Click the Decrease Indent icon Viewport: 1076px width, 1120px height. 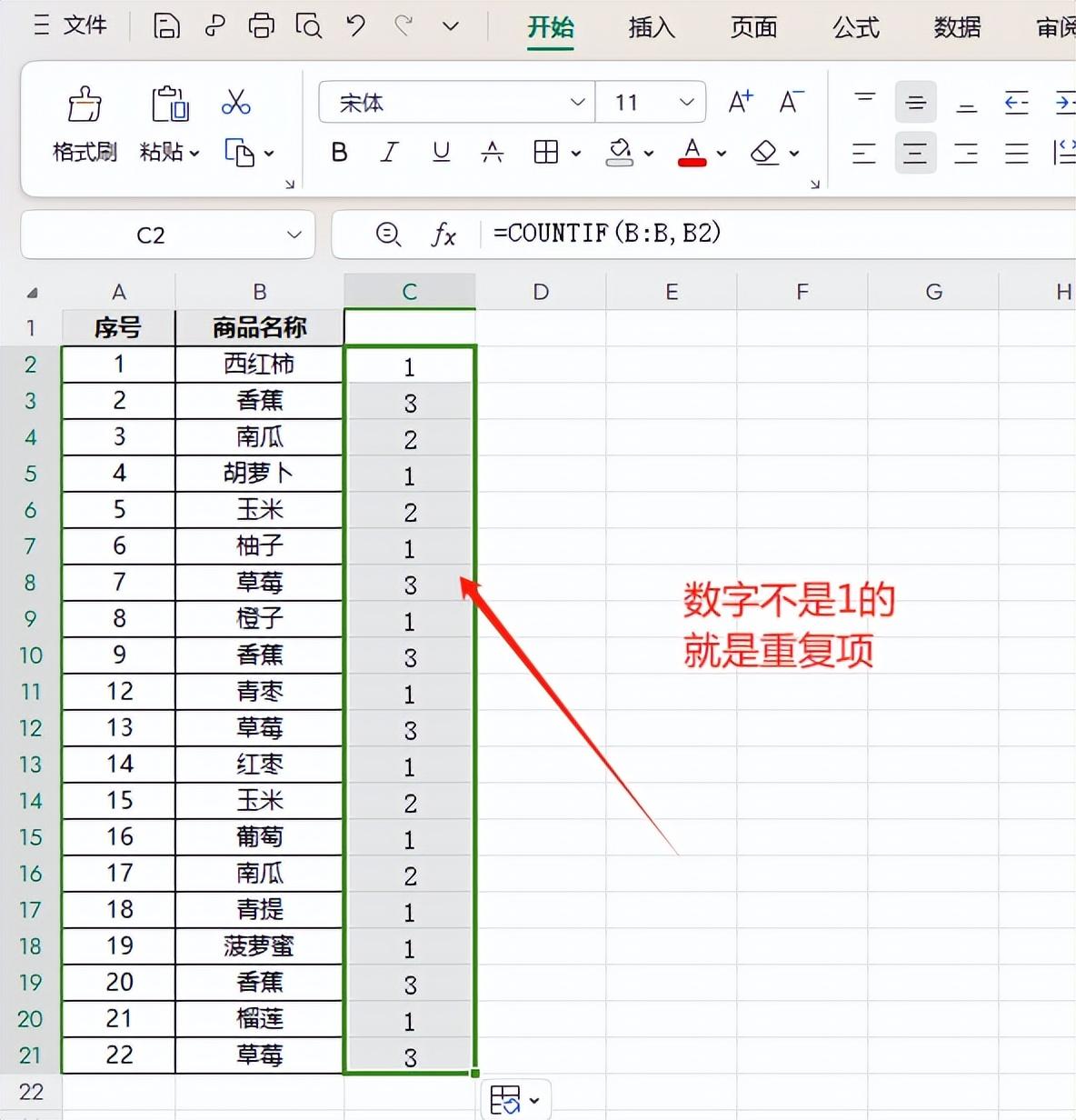(x=1017, y=102)
